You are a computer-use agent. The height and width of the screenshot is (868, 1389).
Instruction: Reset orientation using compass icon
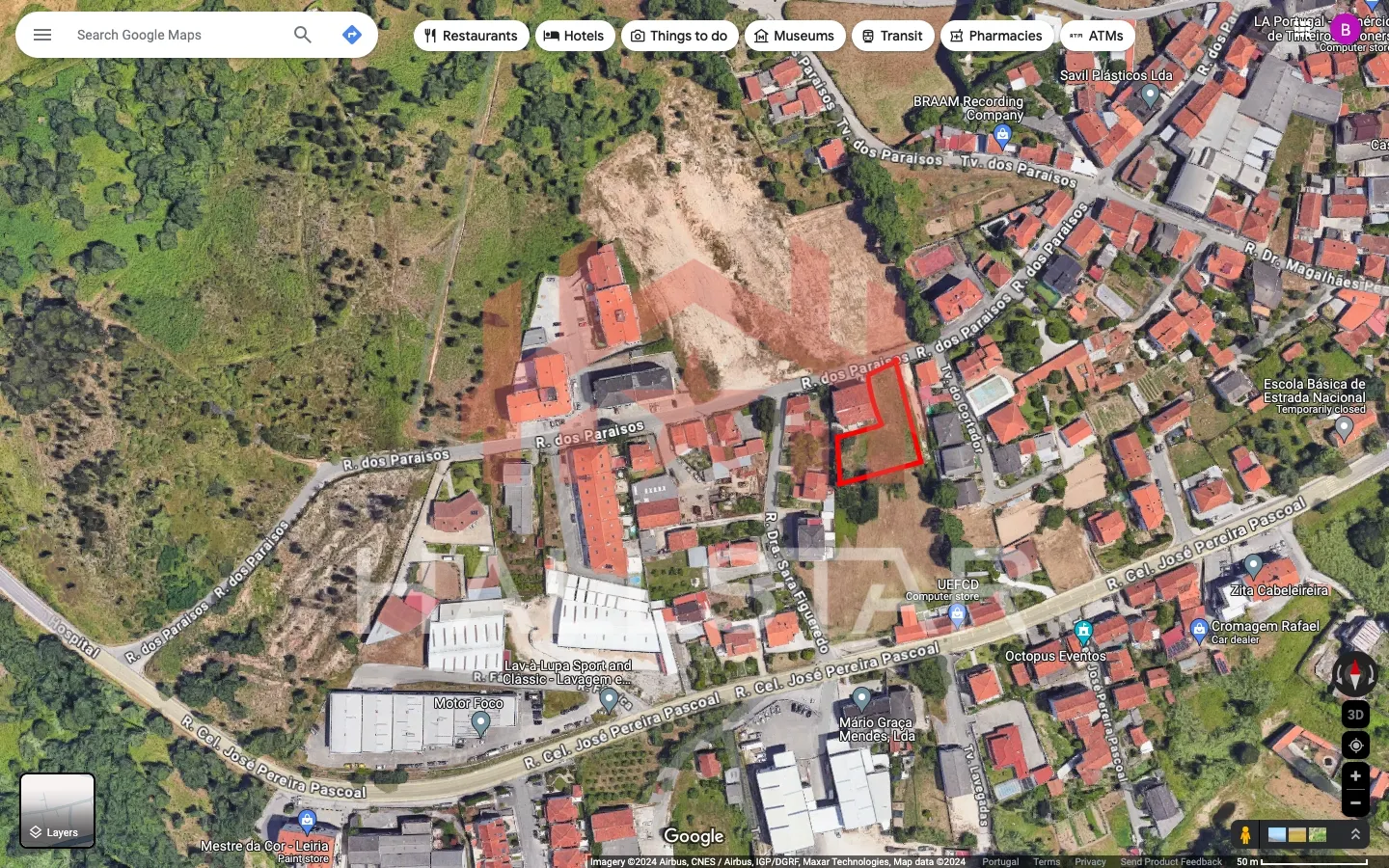1355,673
